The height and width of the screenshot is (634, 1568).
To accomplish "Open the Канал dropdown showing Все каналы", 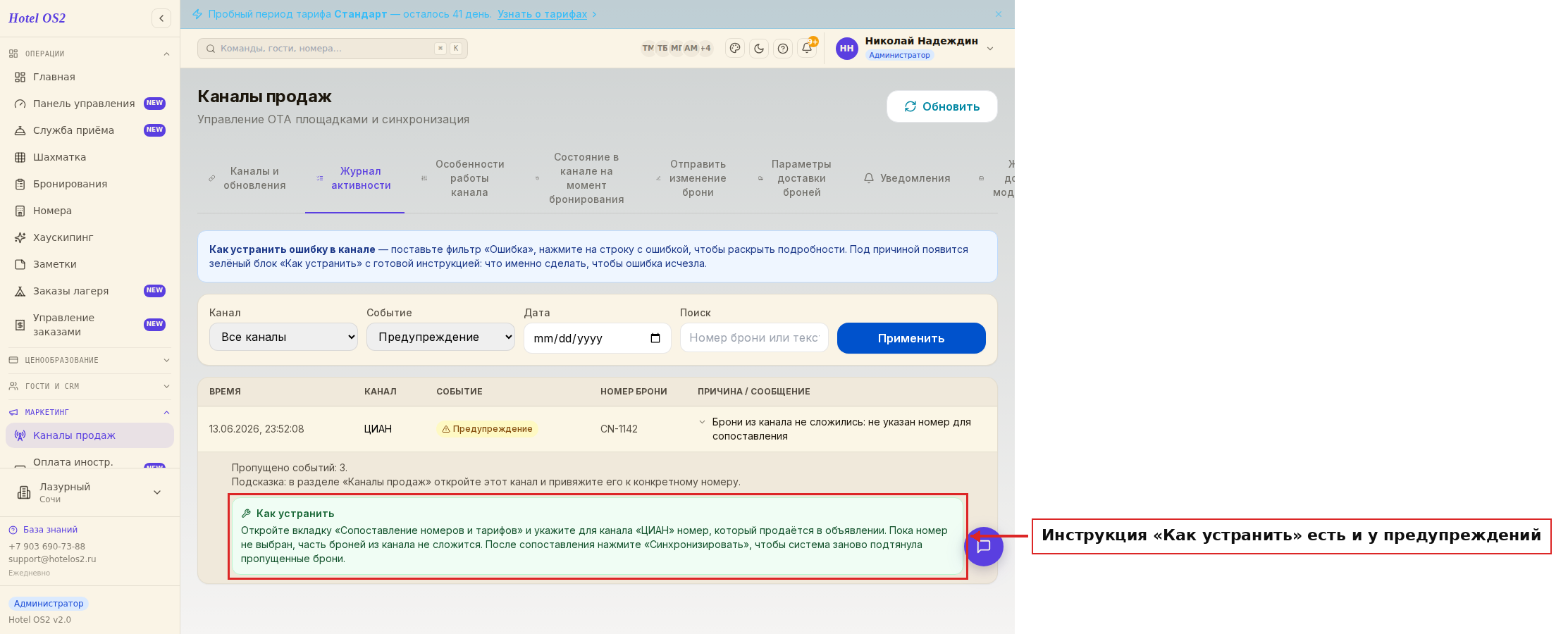I will click(x=283, y=337).
